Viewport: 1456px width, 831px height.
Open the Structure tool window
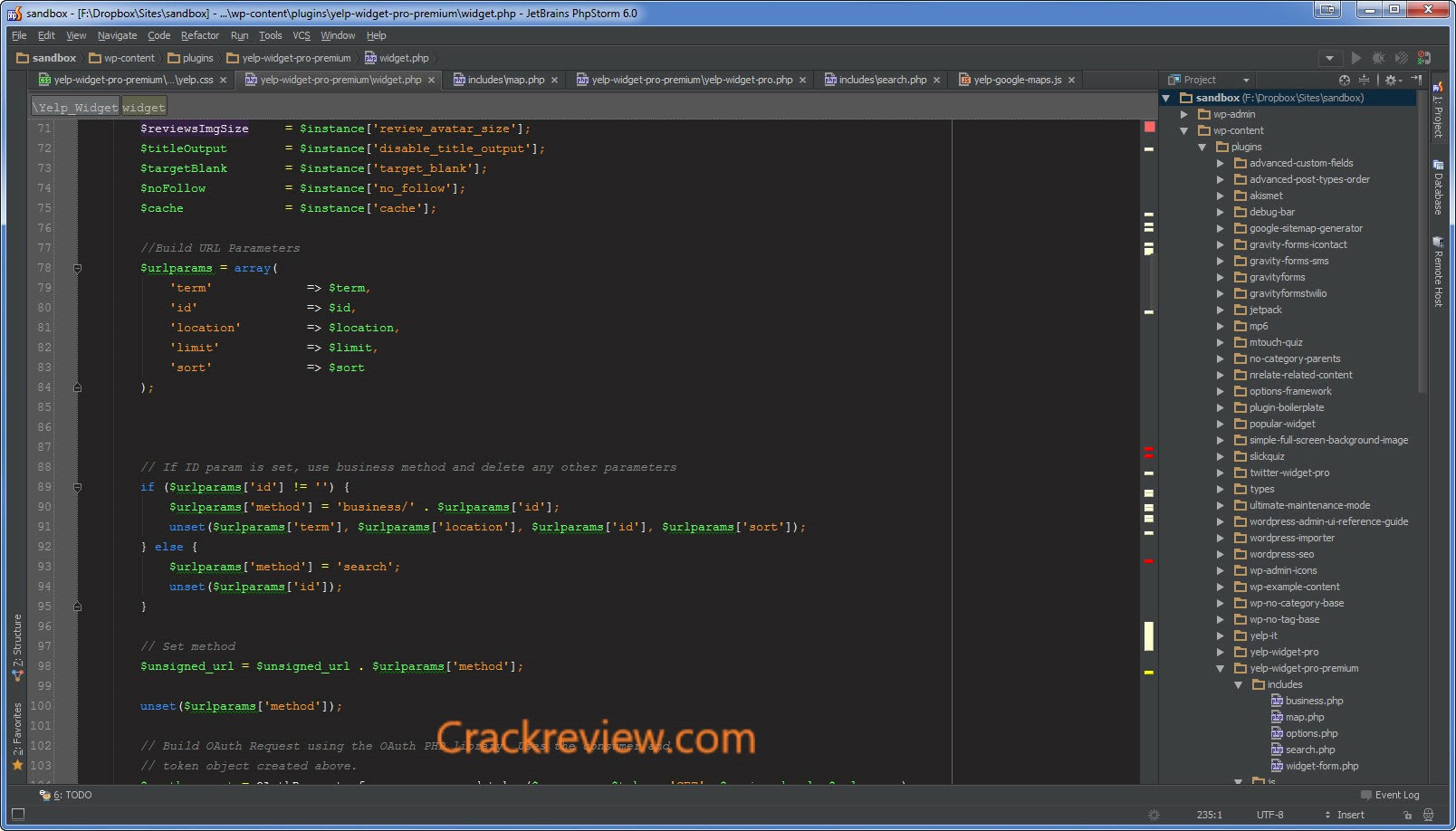pyautogui.click(x=17, y=647)
